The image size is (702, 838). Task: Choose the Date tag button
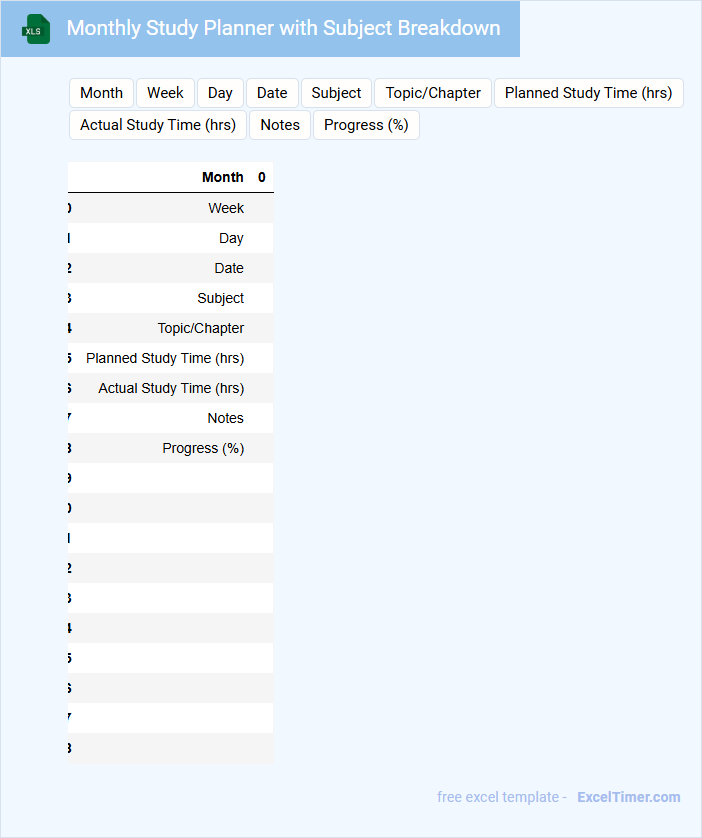coord(272,93)
